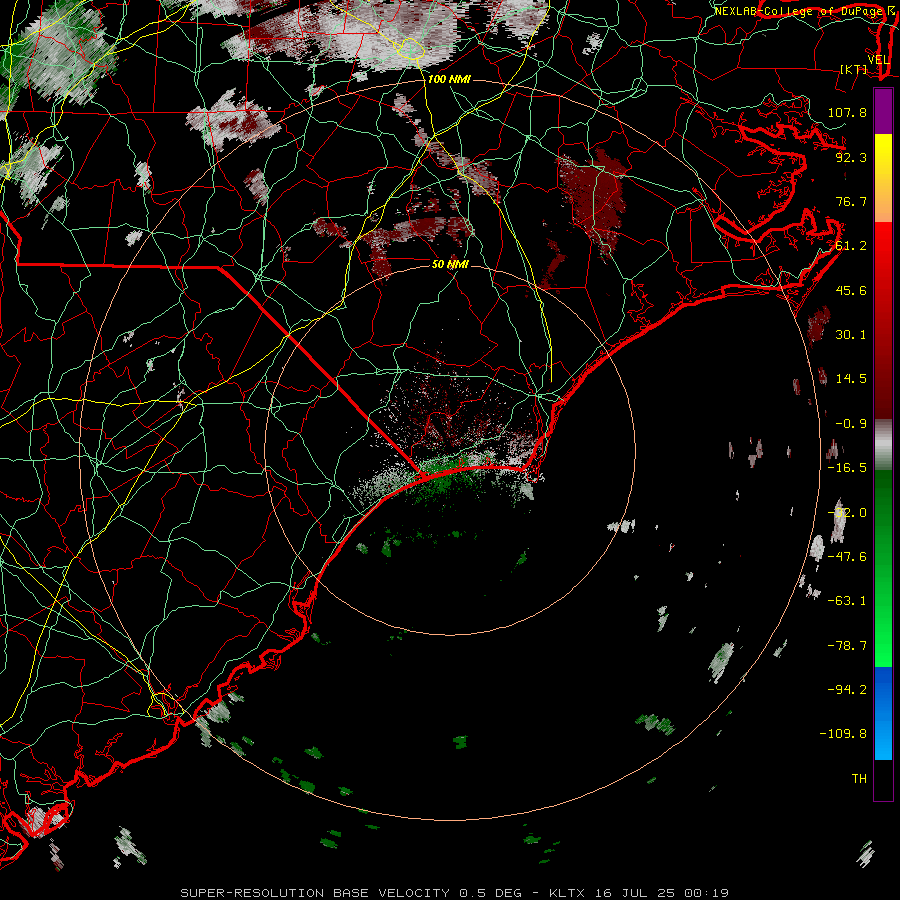Click the 107.8 legend value

pos(847,112)
